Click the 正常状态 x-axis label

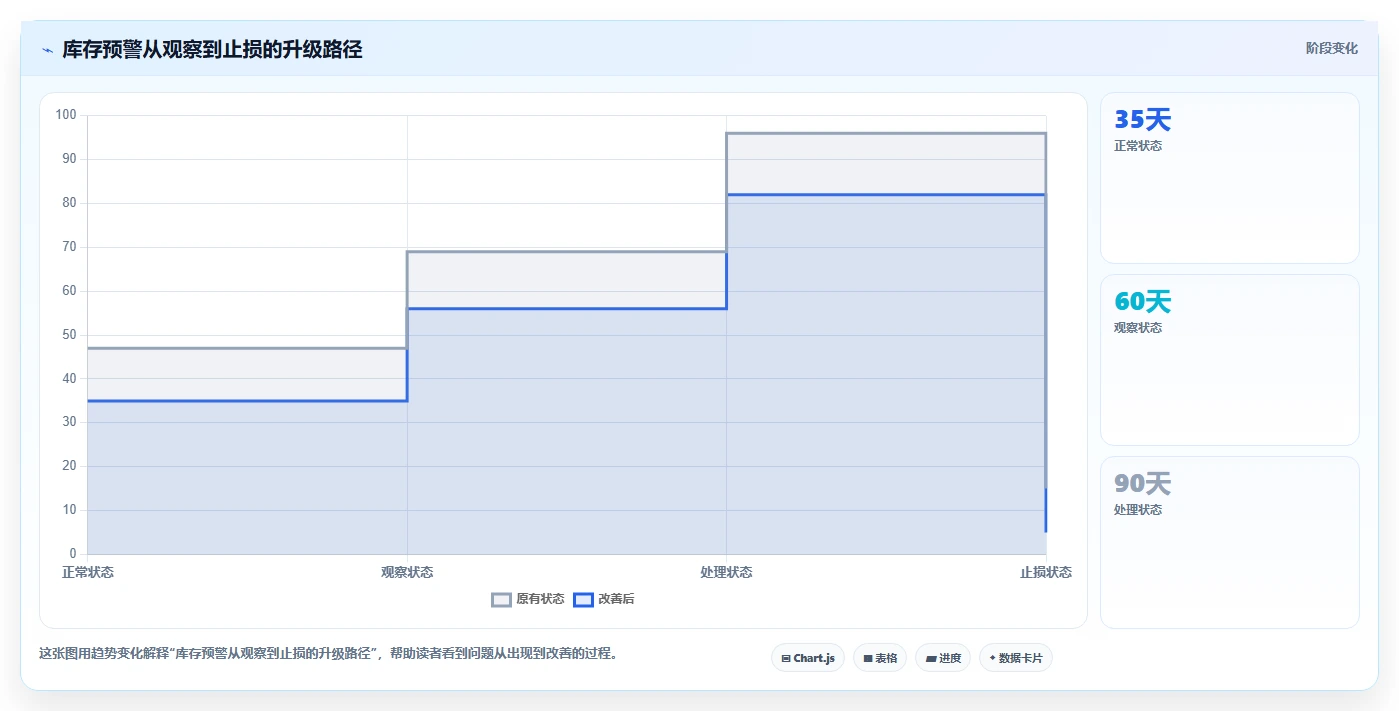[x=88, y=572]
